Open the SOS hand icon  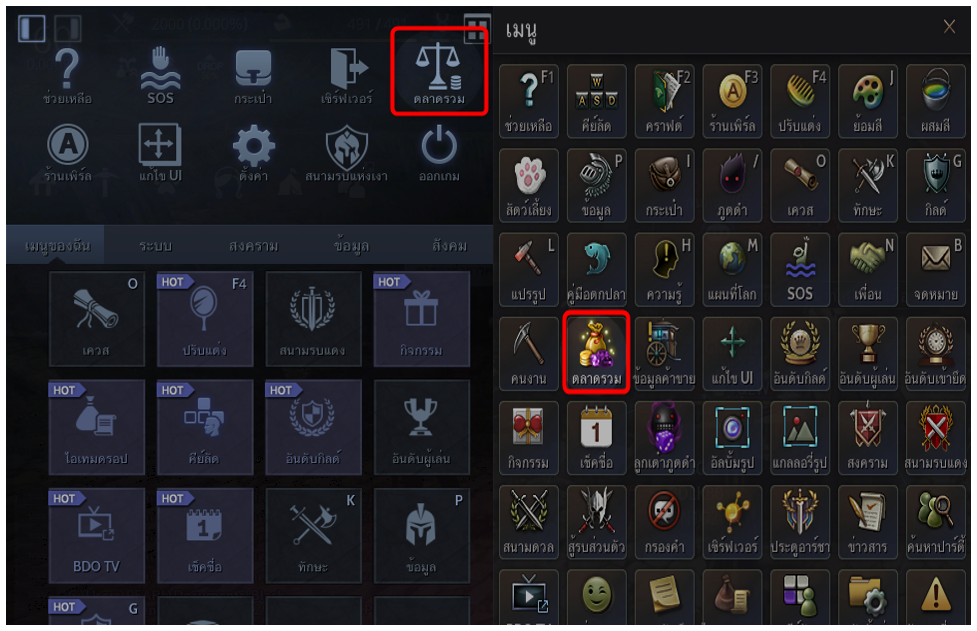click(160, 74)
